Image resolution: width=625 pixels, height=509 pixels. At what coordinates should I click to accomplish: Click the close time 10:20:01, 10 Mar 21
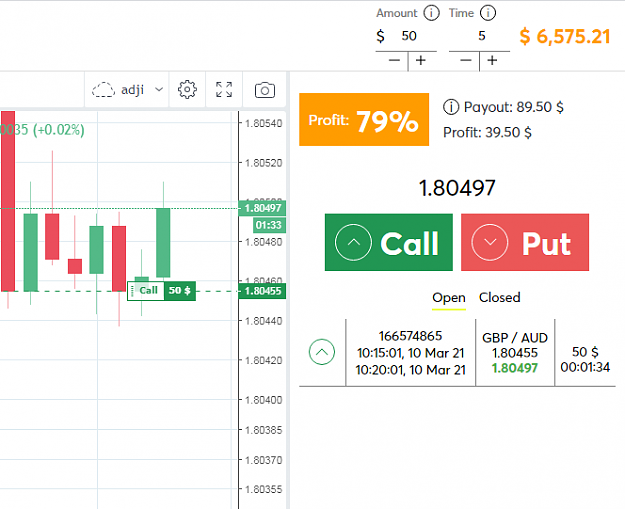tap(411, 370)
